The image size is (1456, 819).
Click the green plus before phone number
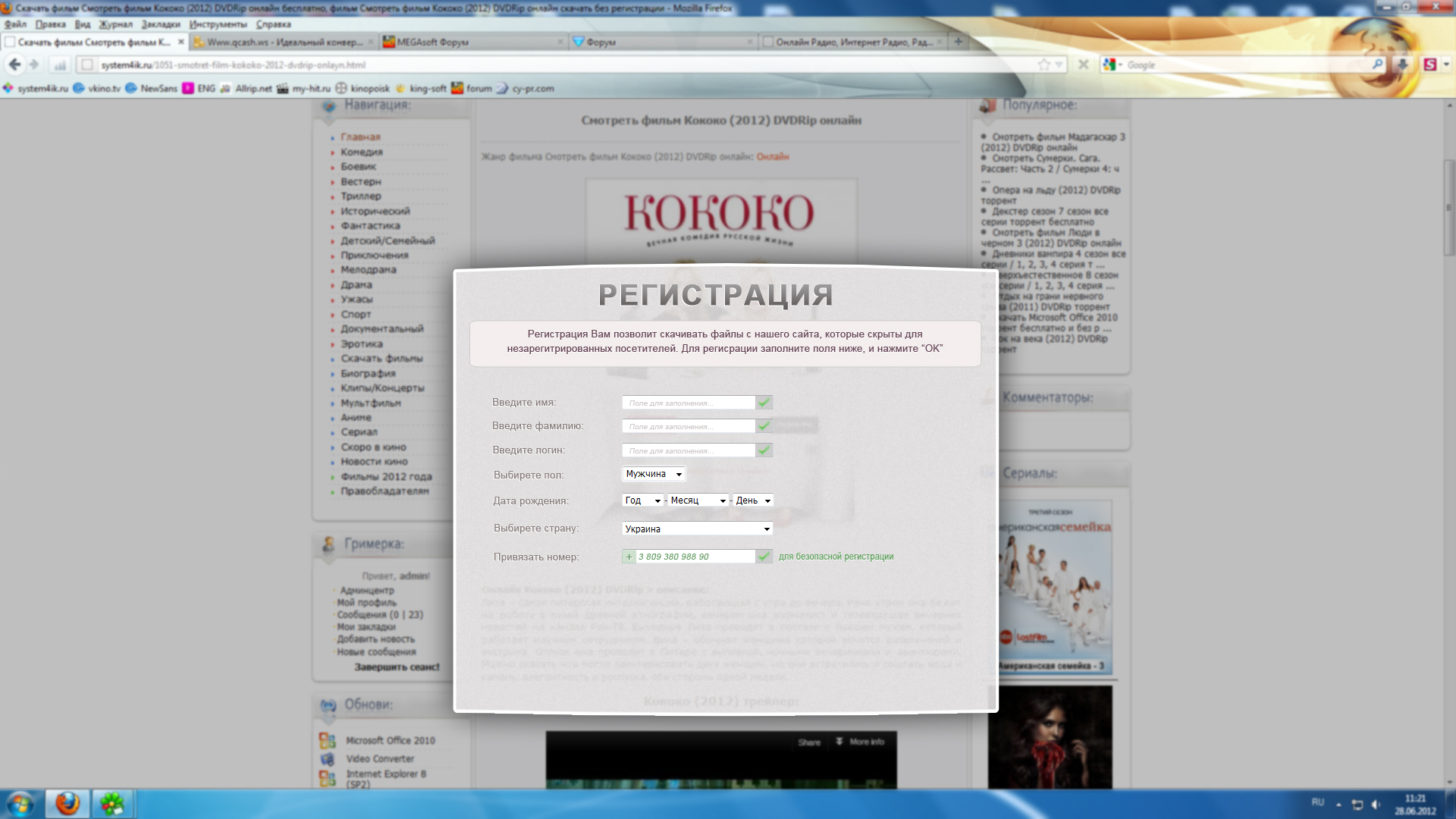[x=629, y=557]
